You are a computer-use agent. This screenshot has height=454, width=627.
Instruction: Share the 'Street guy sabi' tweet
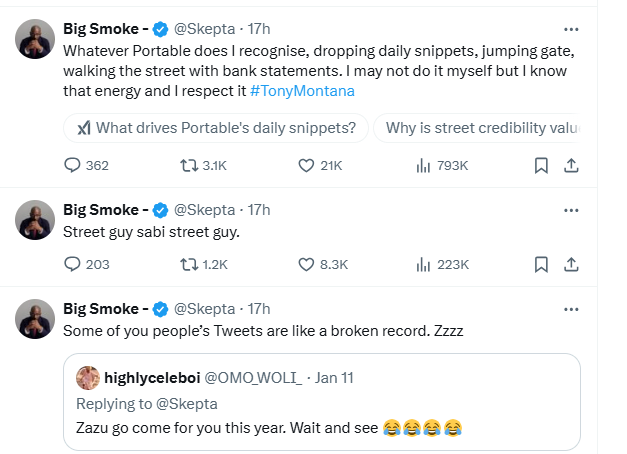[x=570, y=264]
